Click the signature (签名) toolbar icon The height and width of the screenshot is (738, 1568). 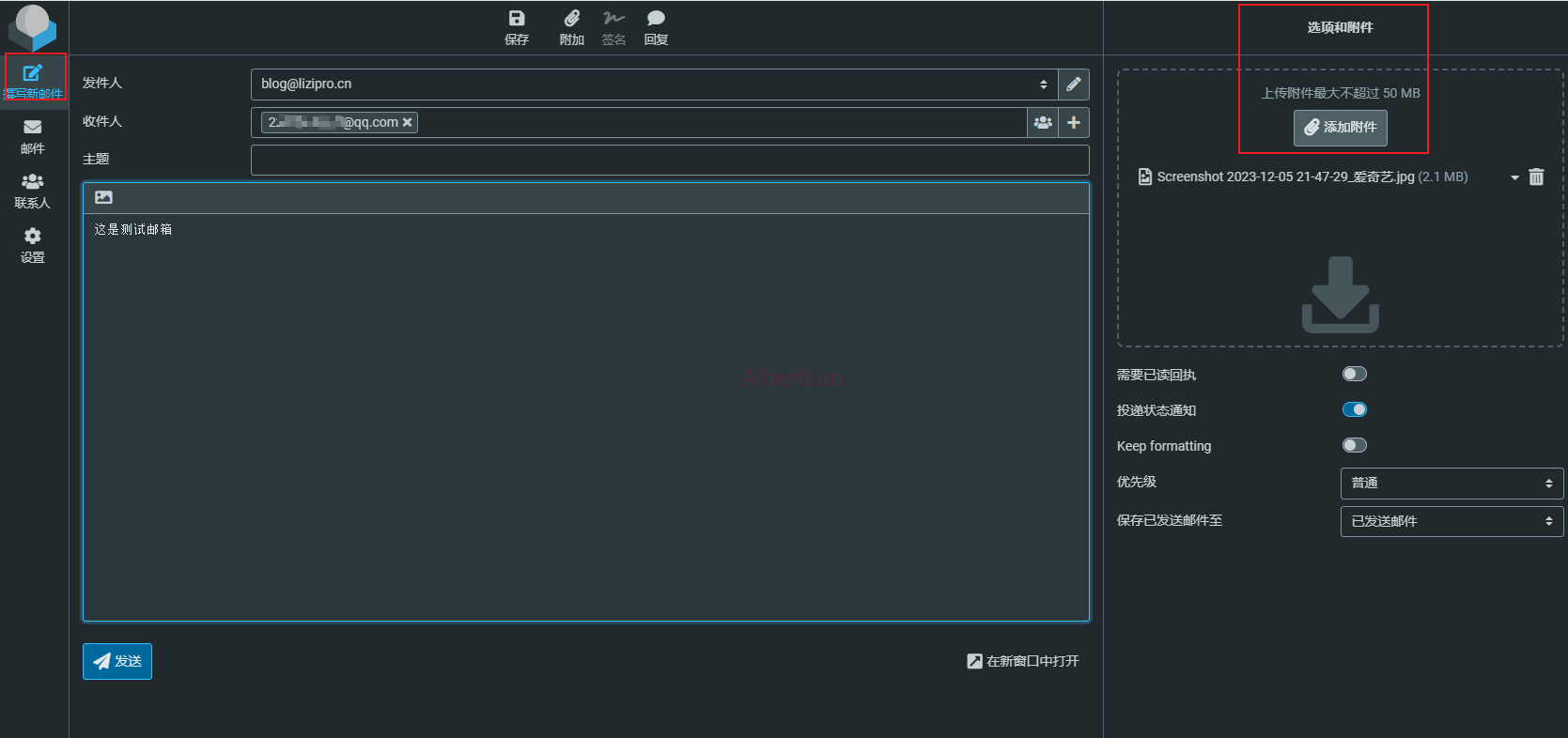pos(613,27)
